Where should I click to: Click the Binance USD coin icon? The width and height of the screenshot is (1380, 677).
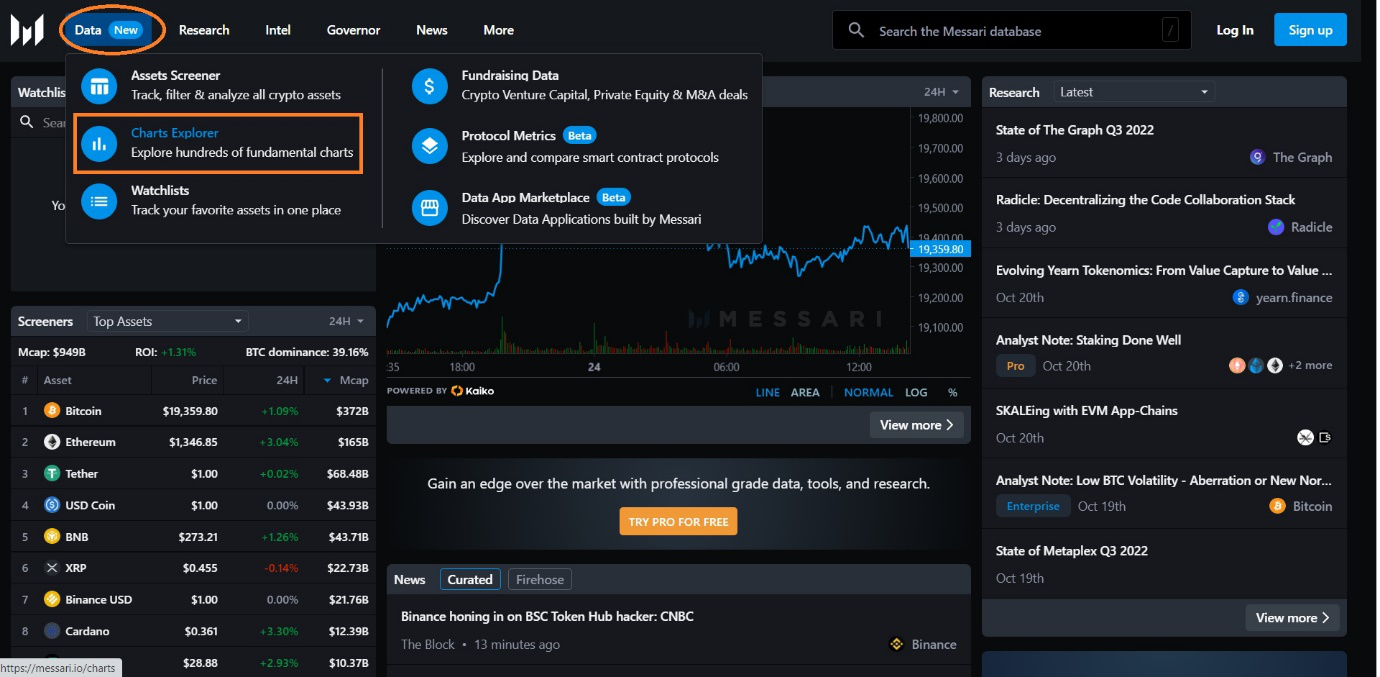point(52,600)
